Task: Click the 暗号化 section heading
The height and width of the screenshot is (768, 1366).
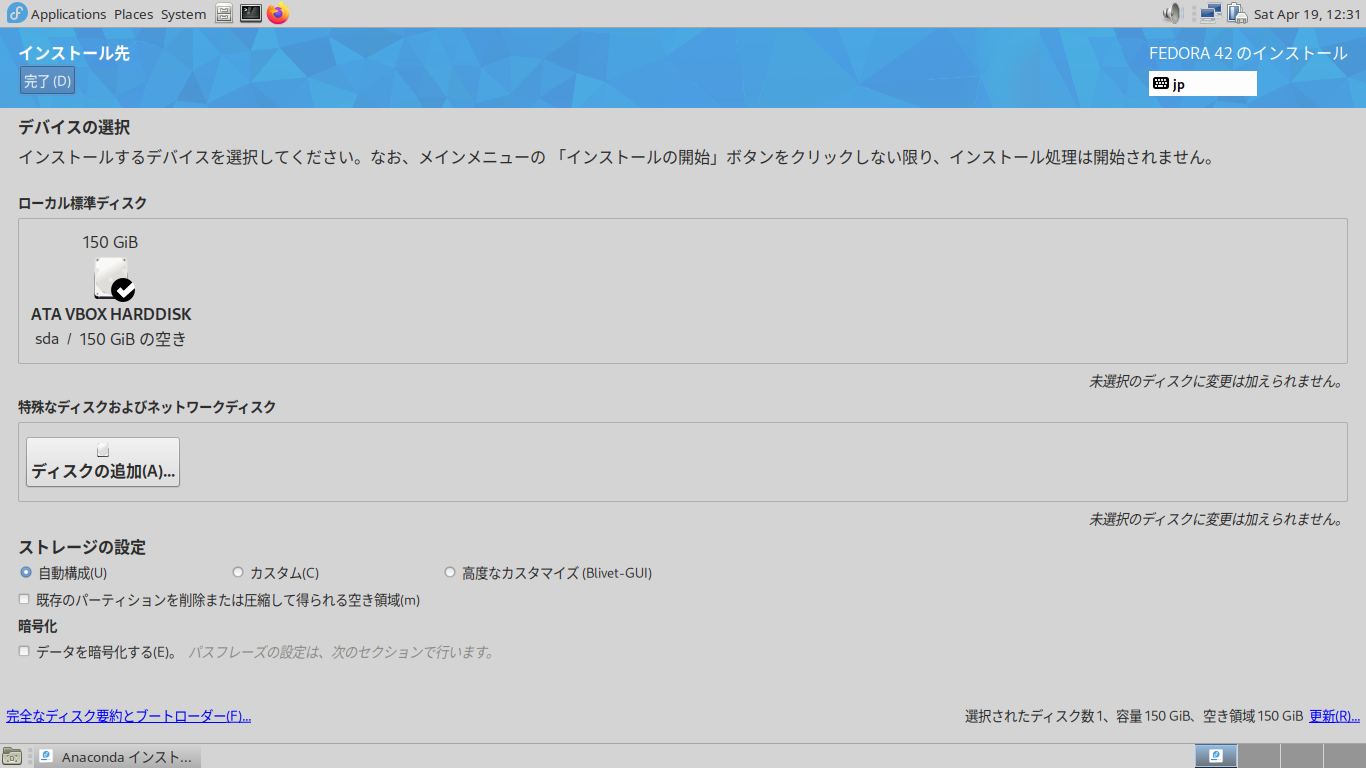Action: (x=38, y=626)
